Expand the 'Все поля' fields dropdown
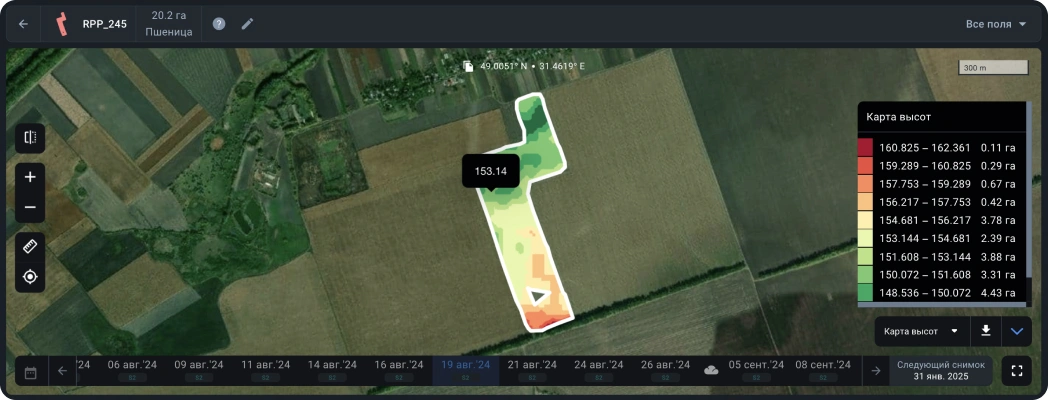The width and height of the screenshot is (1048, 400). [996, 24]
